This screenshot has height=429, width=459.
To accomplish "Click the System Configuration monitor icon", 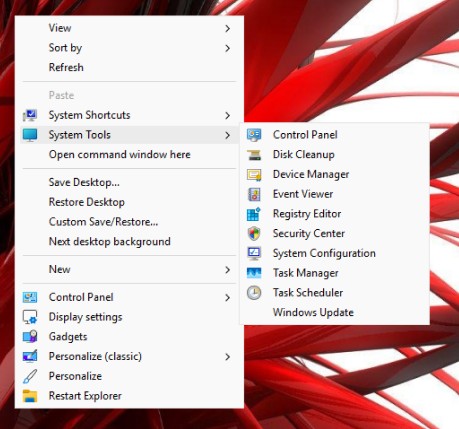I will (x=254, y=253).
